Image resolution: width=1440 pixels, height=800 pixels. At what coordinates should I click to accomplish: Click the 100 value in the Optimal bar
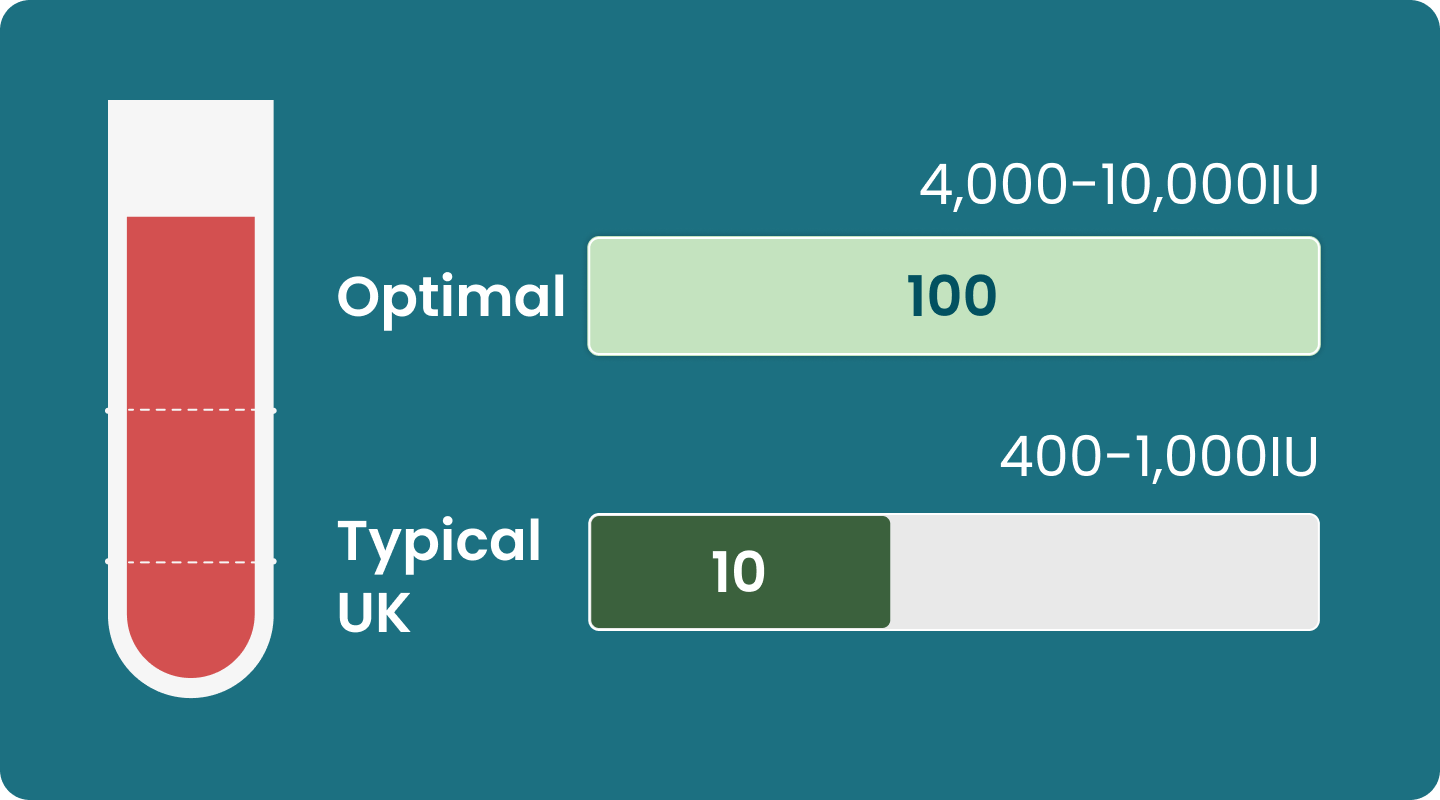click(x=951, y=297)
